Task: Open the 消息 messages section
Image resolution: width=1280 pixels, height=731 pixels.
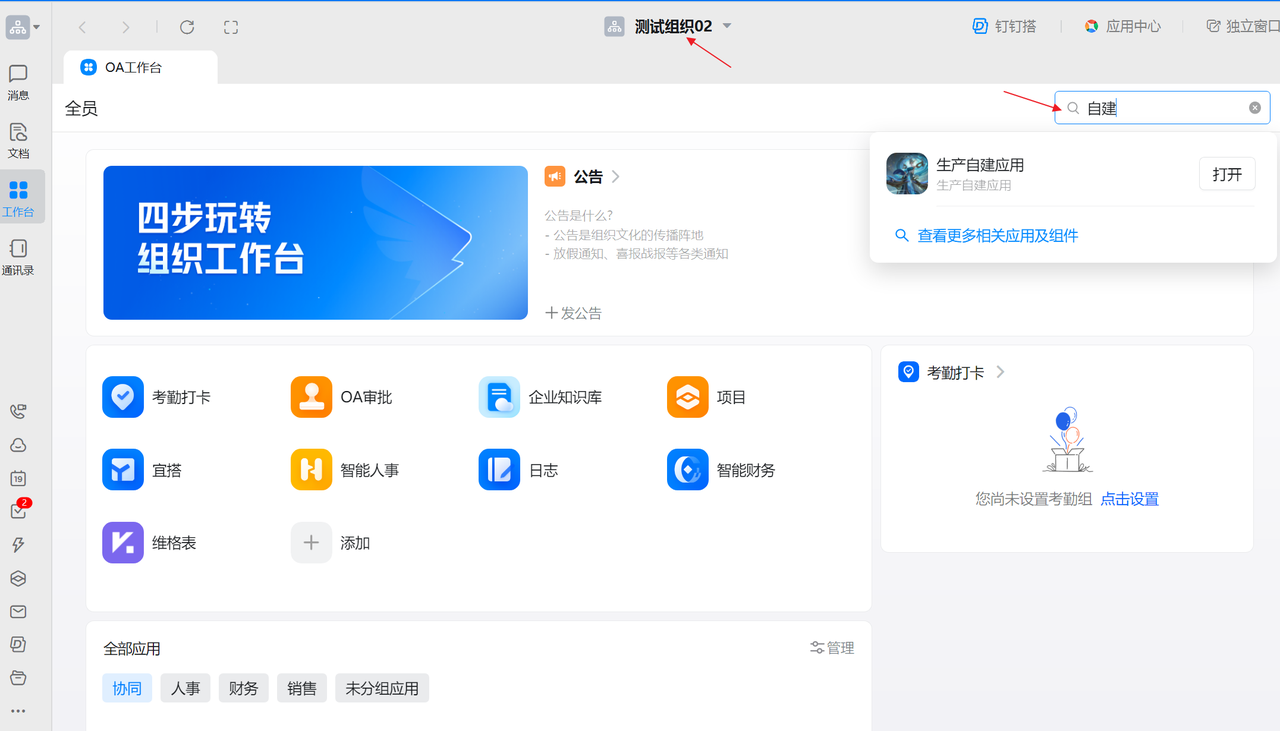Action: (18, 82)
